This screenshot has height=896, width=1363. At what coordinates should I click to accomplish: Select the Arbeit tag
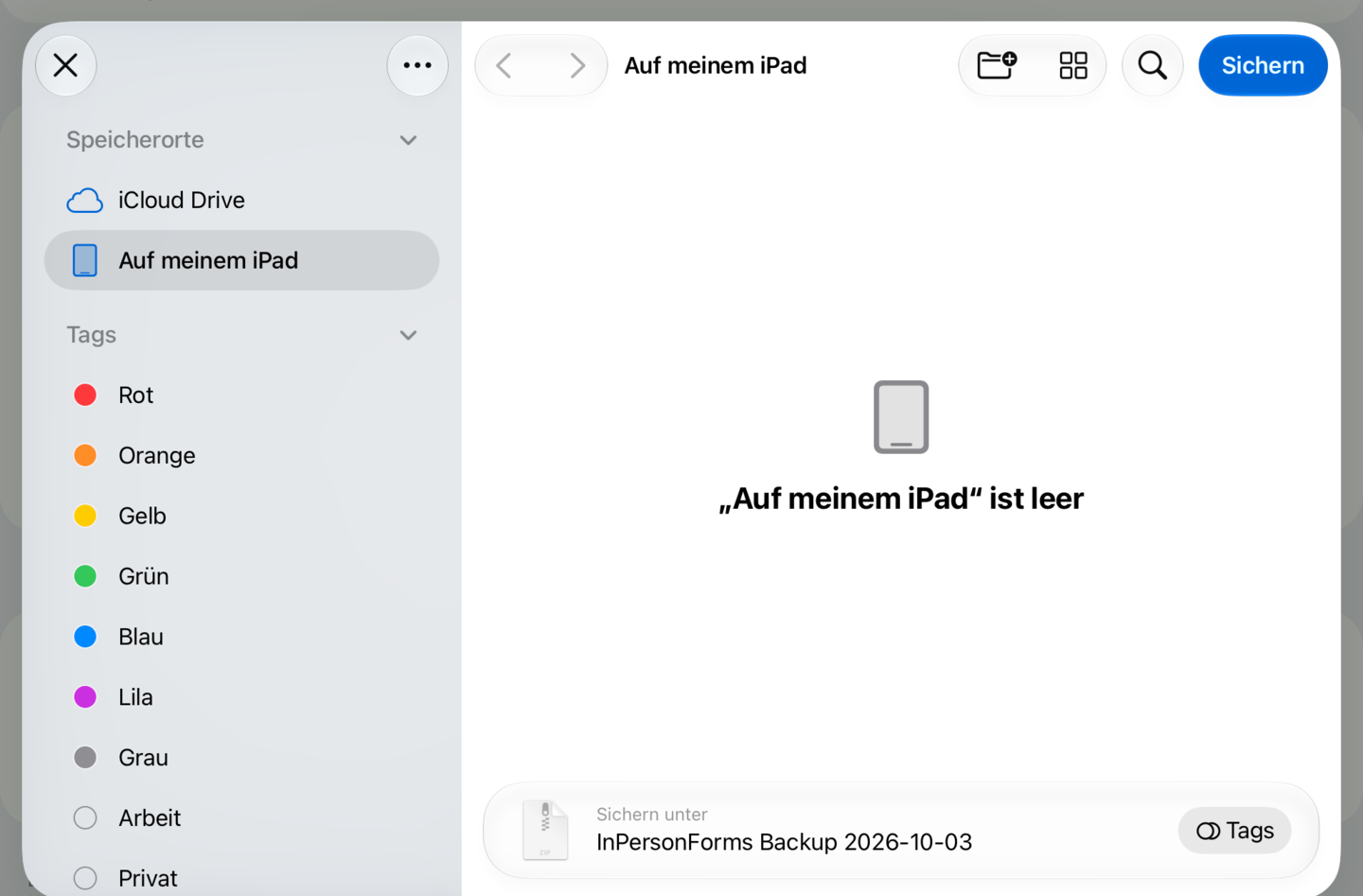click(241, 817)
